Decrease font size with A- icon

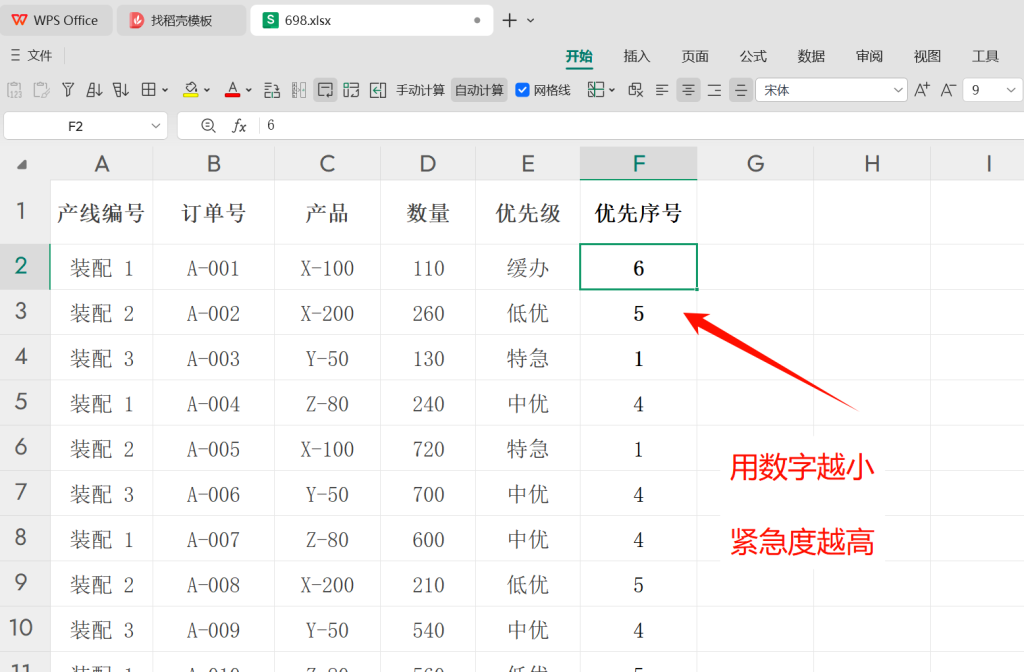point(948,90)
